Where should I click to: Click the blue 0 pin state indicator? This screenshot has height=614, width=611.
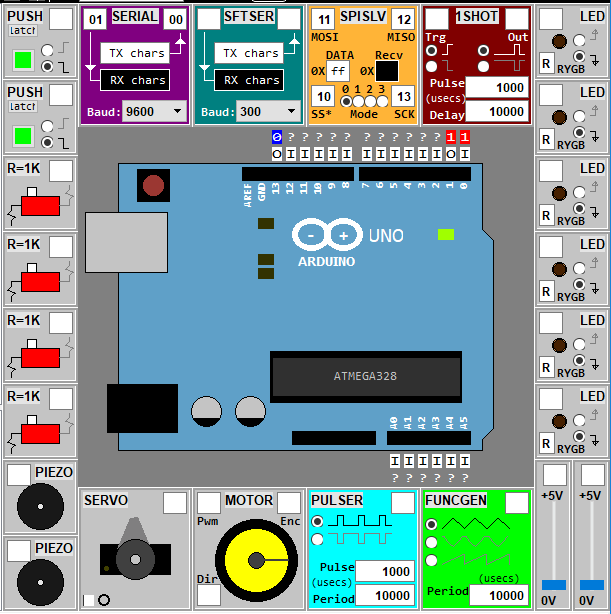pos(277,137)
